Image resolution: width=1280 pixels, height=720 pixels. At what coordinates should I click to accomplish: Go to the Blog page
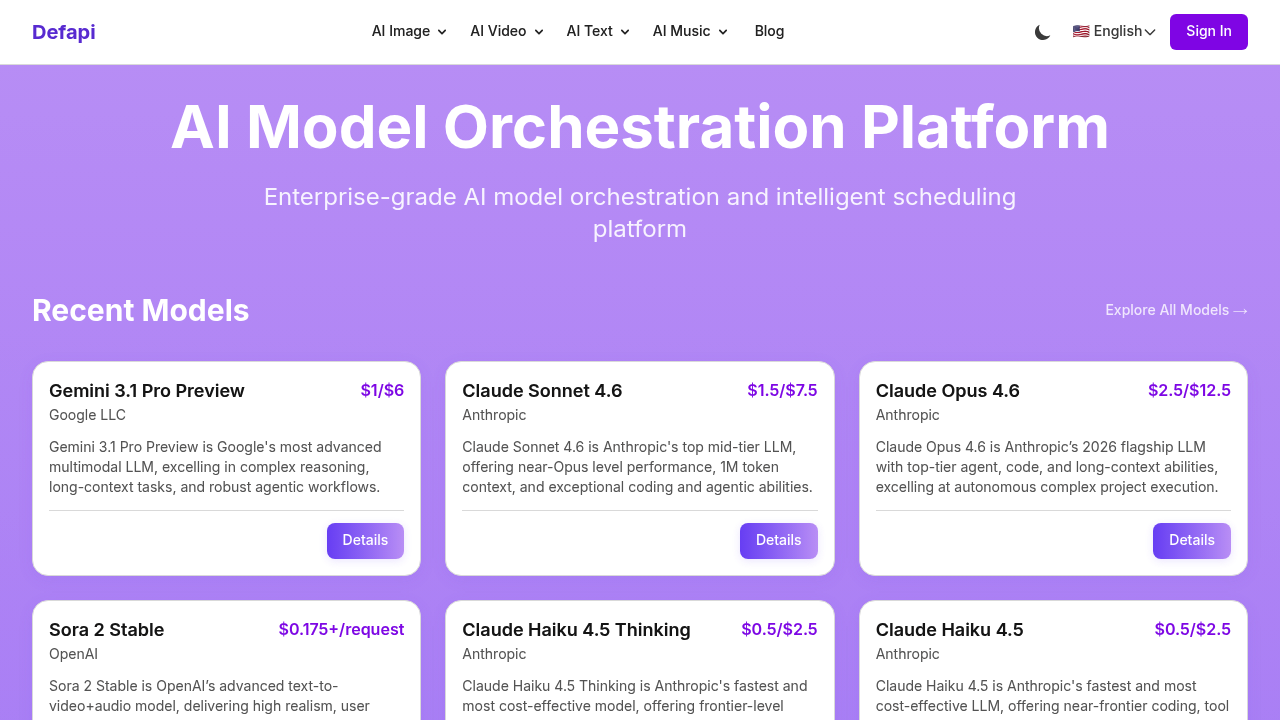769,31
